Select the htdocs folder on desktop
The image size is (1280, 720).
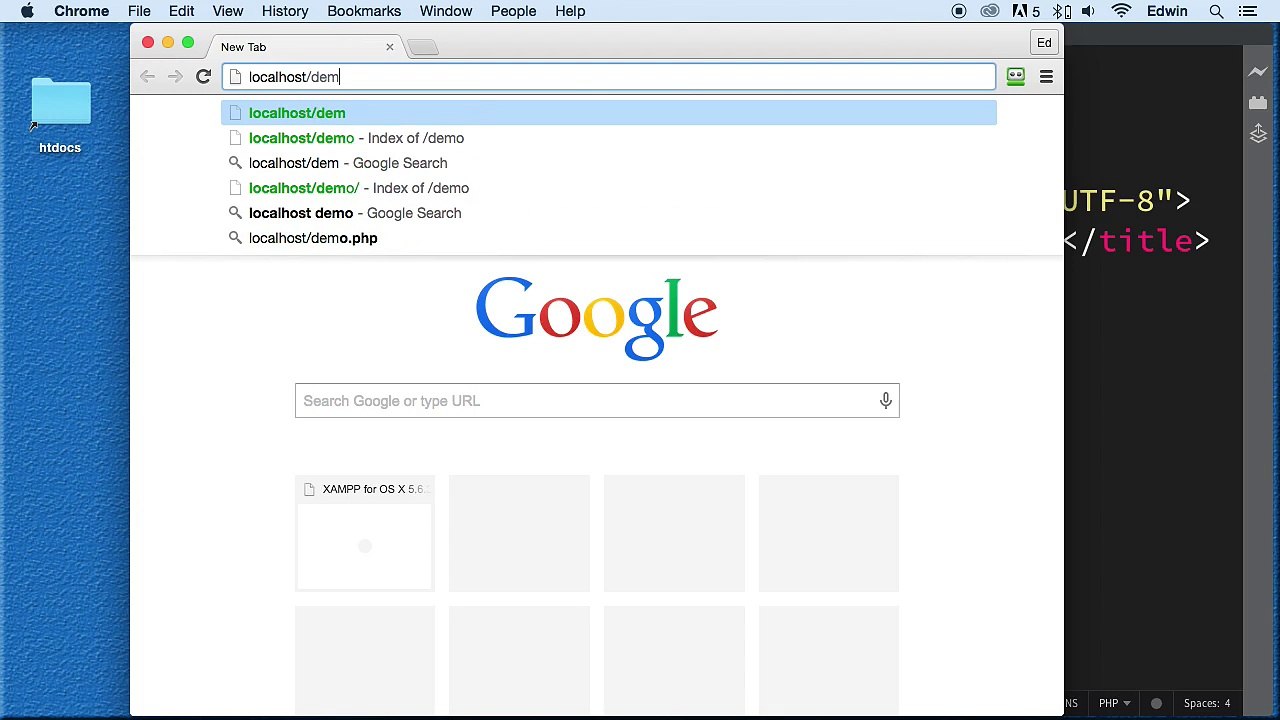60,117
